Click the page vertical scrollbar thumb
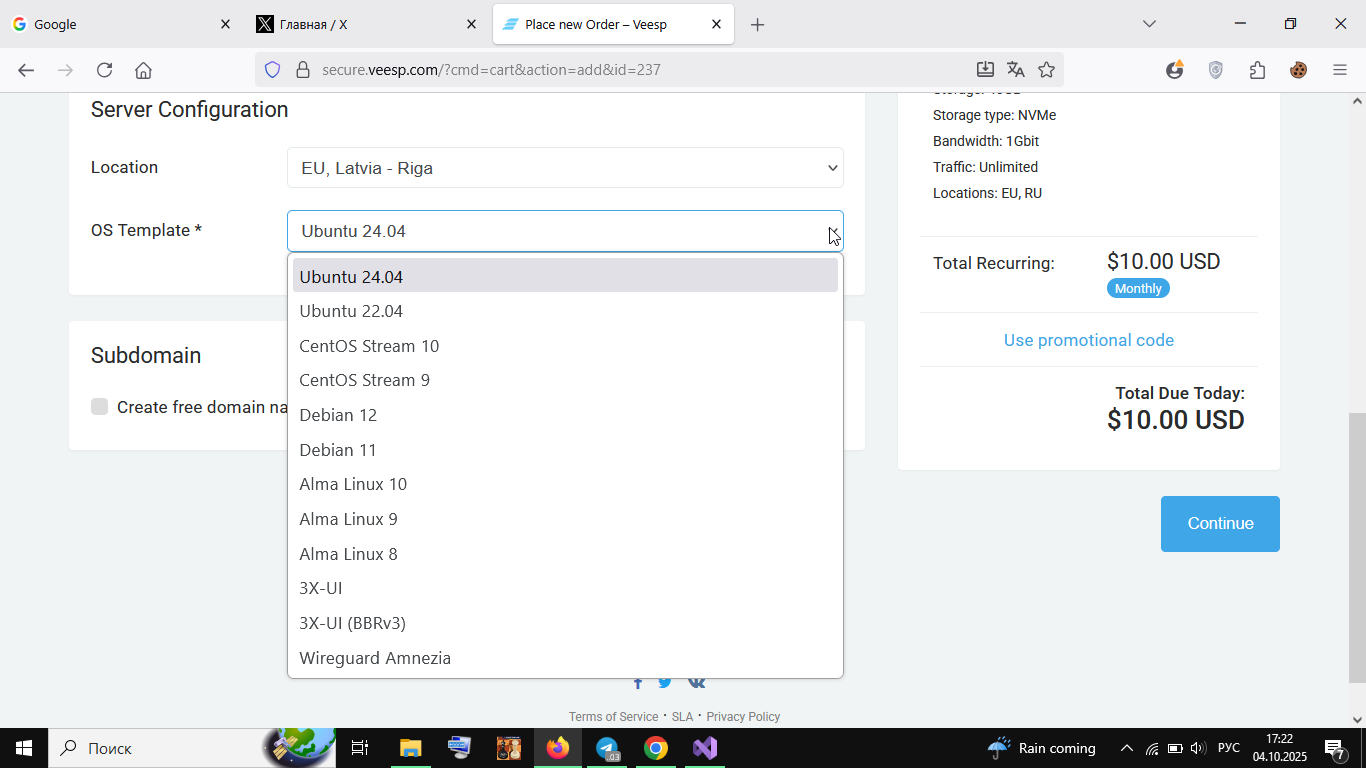1366x768 pixels. [1358, 547]
